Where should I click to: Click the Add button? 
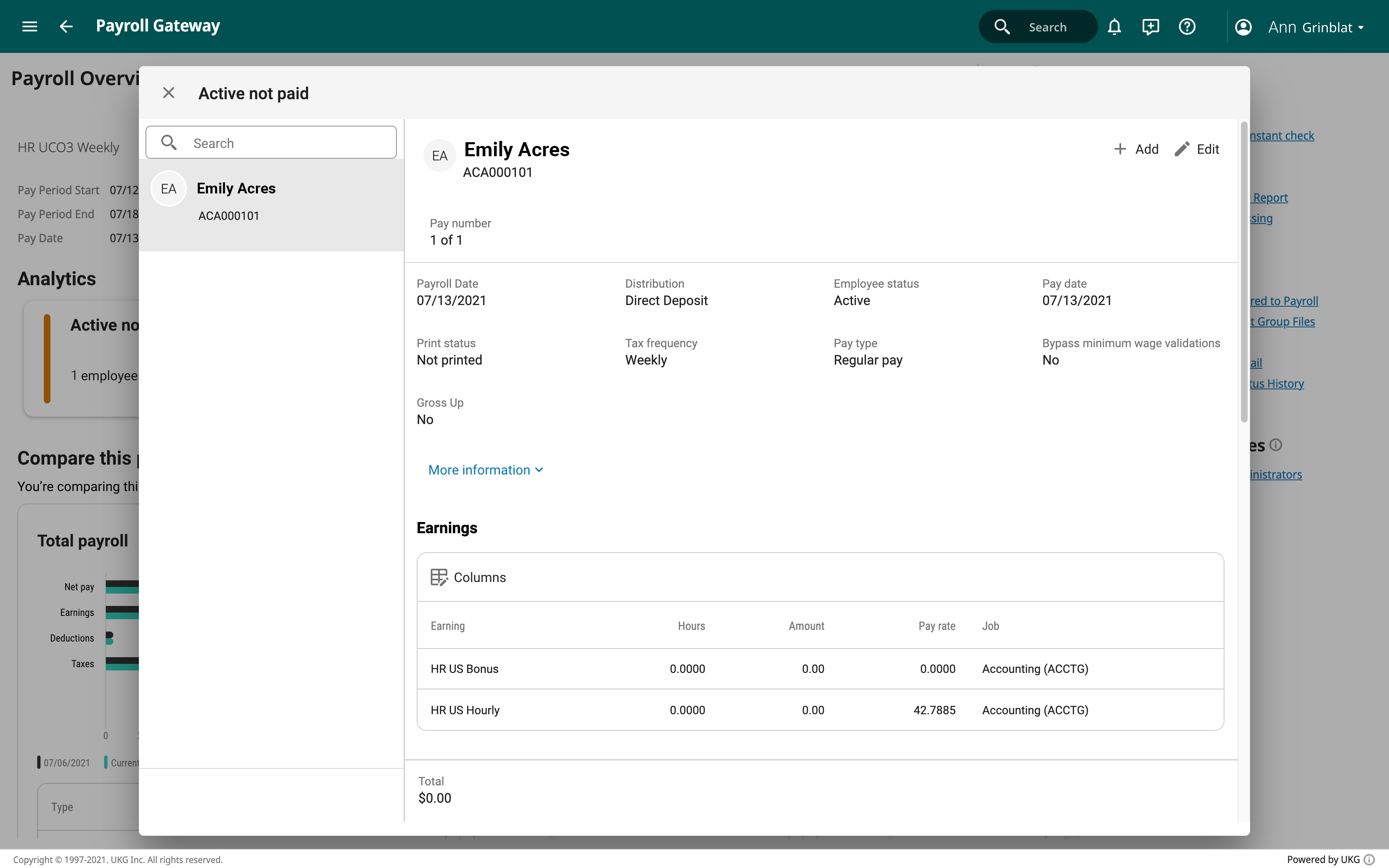(x=1146, y=149)
